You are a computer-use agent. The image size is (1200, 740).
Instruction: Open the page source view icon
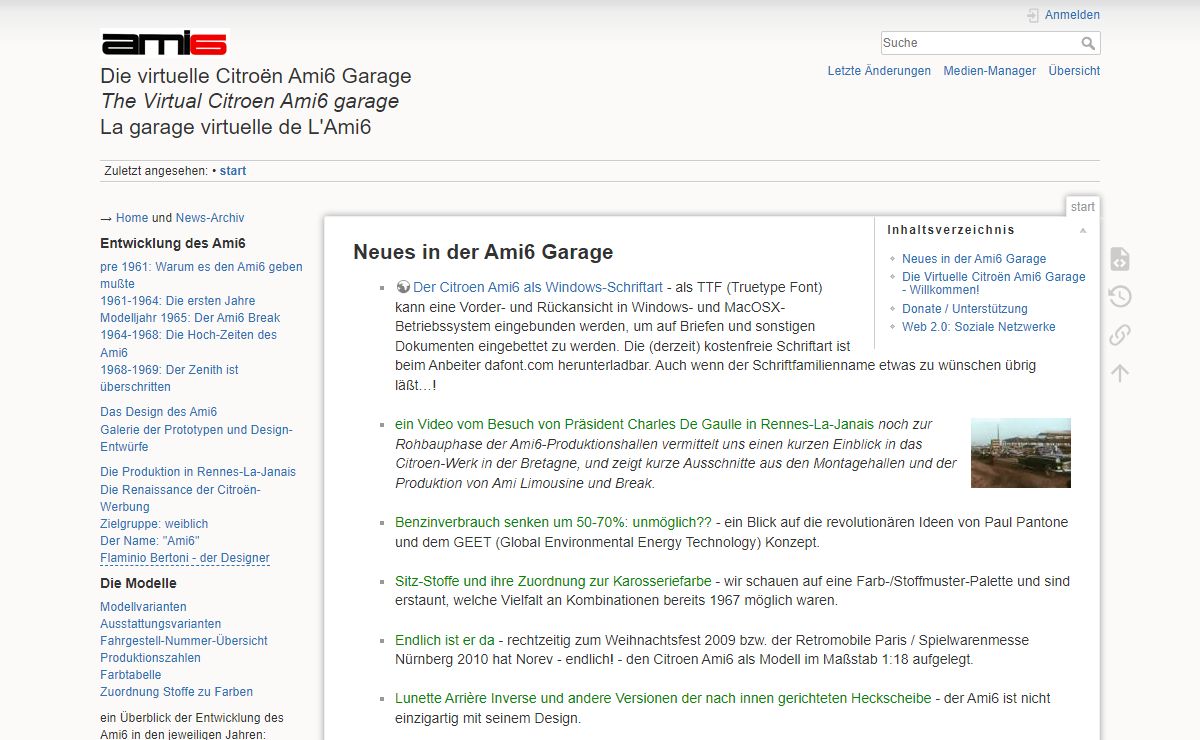click(x=1120, y=259)
